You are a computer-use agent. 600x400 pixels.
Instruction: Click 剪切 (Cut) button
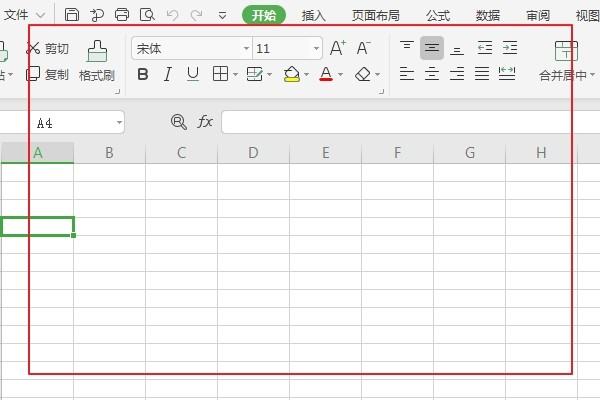[x=47, y=48]
